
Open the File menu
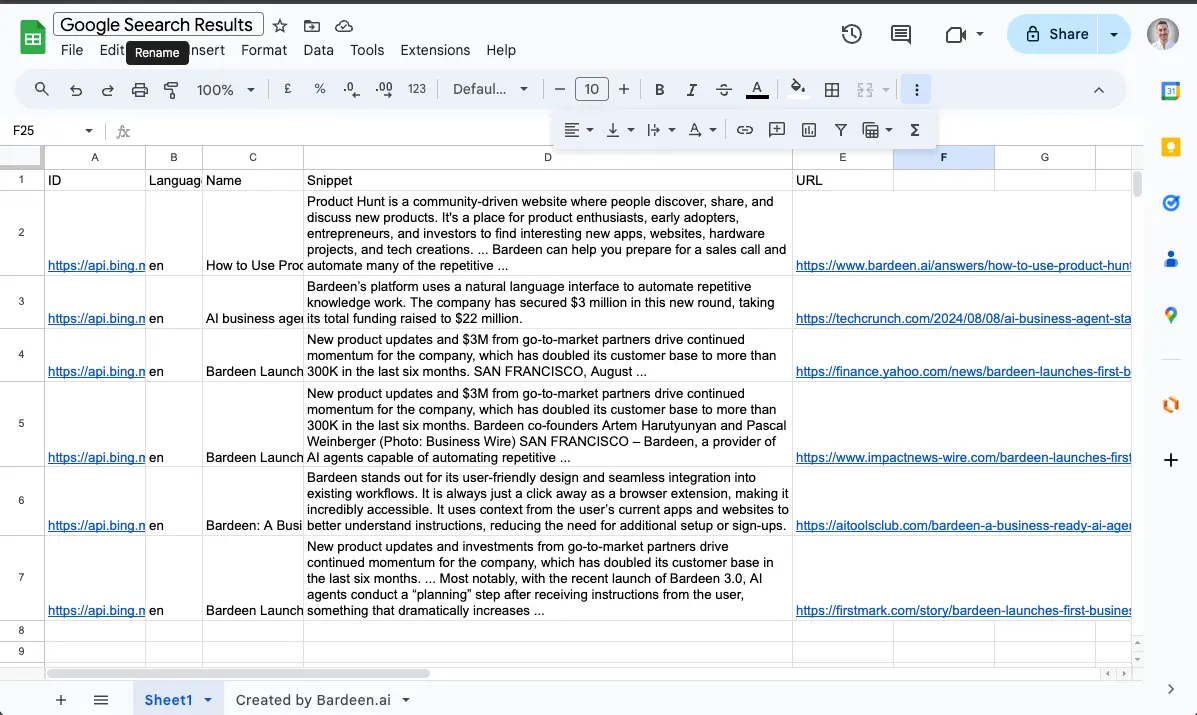[x=72, y=50]
